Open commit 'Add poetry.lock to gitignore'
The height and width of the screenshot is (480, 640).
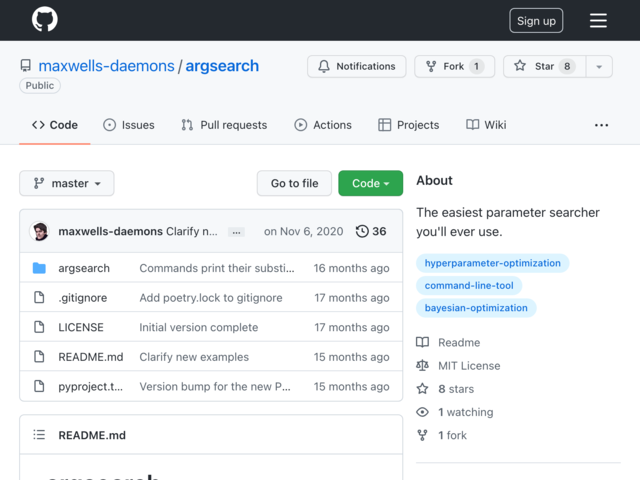(211, 298)
